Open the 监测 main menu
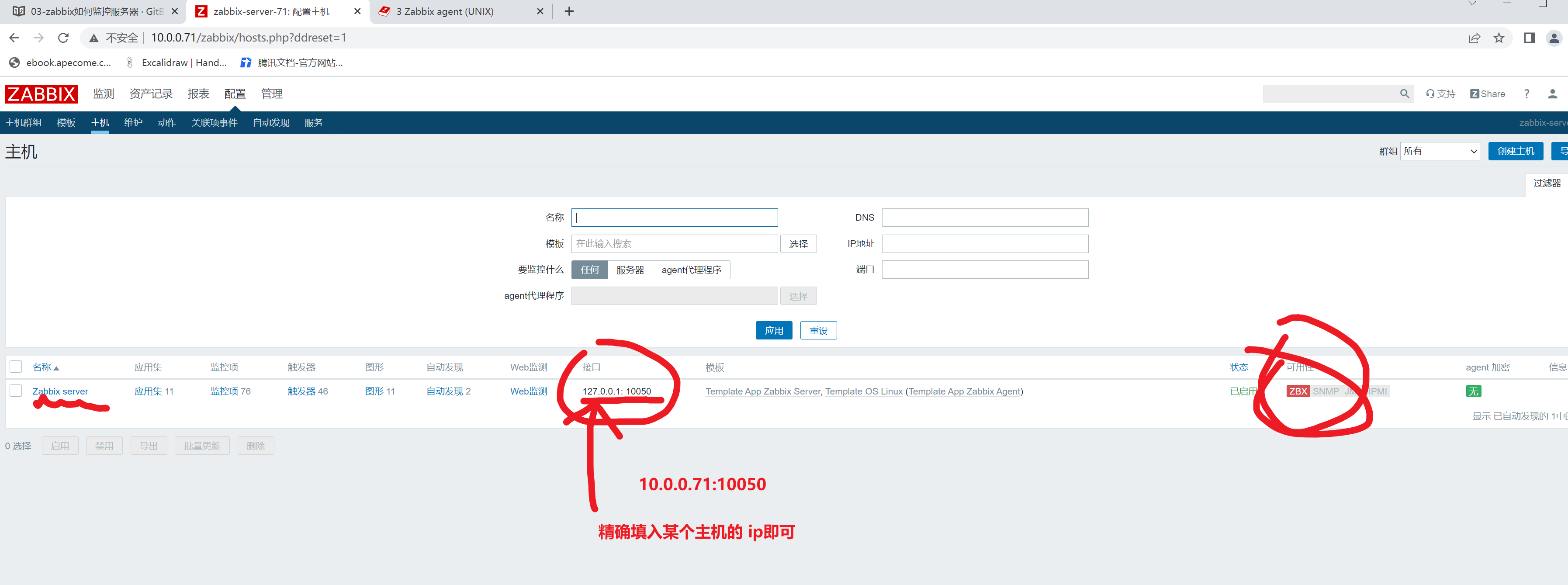Screen dimensions: 1568x585 pyautogui.click(x=104, y=94)
